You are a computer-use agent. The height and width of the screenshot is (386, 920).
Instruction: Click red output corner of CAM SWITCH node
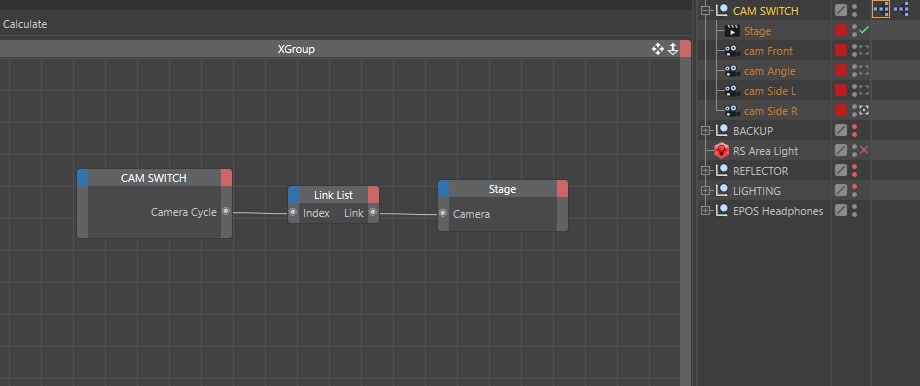click(x=226, y=178)
